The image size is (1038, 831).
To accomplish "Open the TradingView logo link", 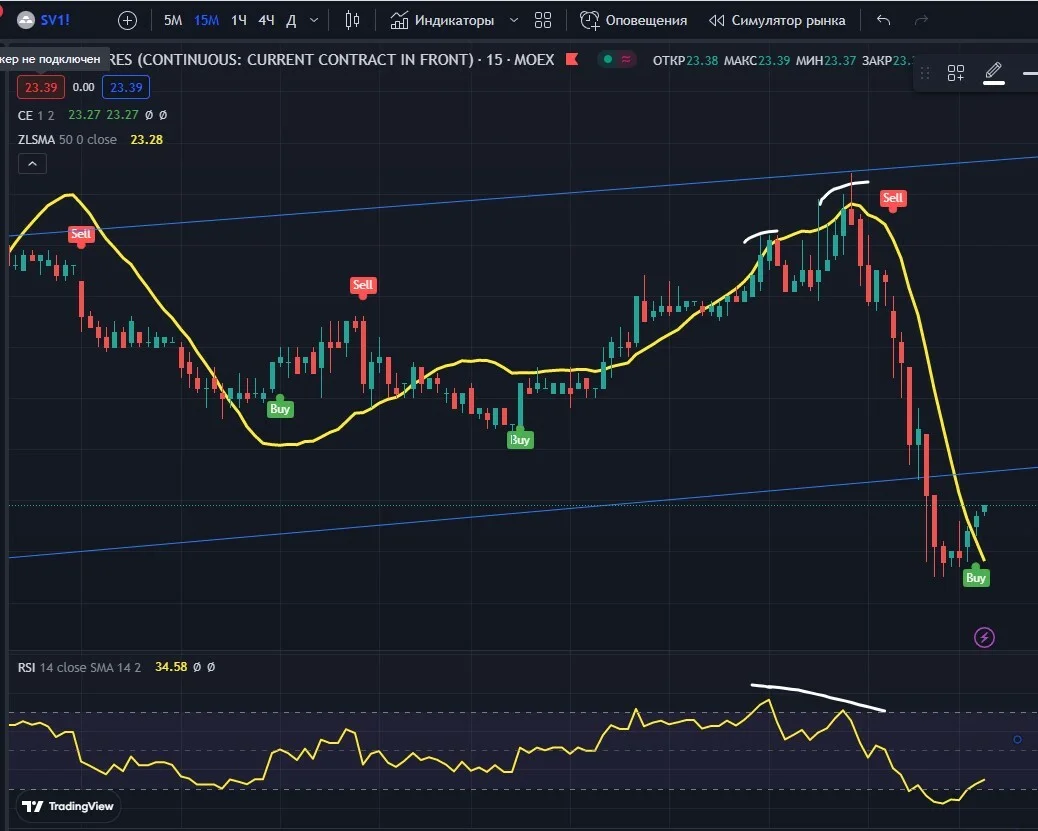I will pyautogui.click(x=68, y=807).
